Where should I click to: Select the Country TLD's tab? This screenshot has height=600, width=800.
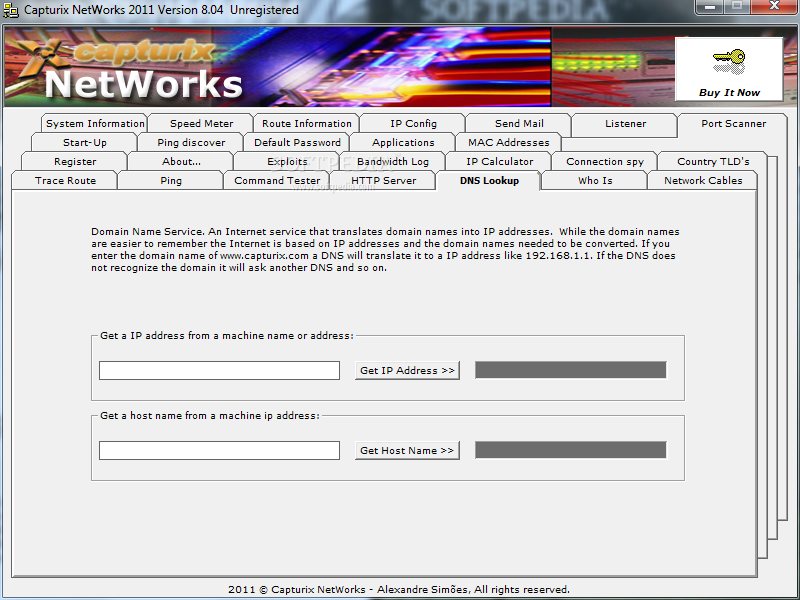713,161
